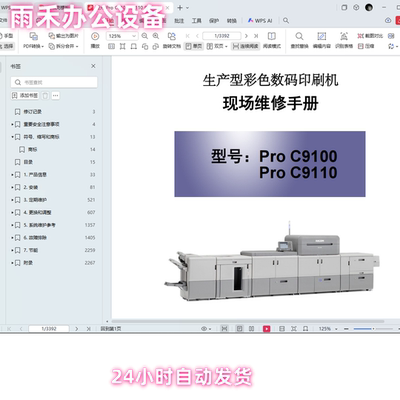Screen dimensions: 400x400
Task: Toggle Double Page (双页) view
Action: click(x=217, y=46)
